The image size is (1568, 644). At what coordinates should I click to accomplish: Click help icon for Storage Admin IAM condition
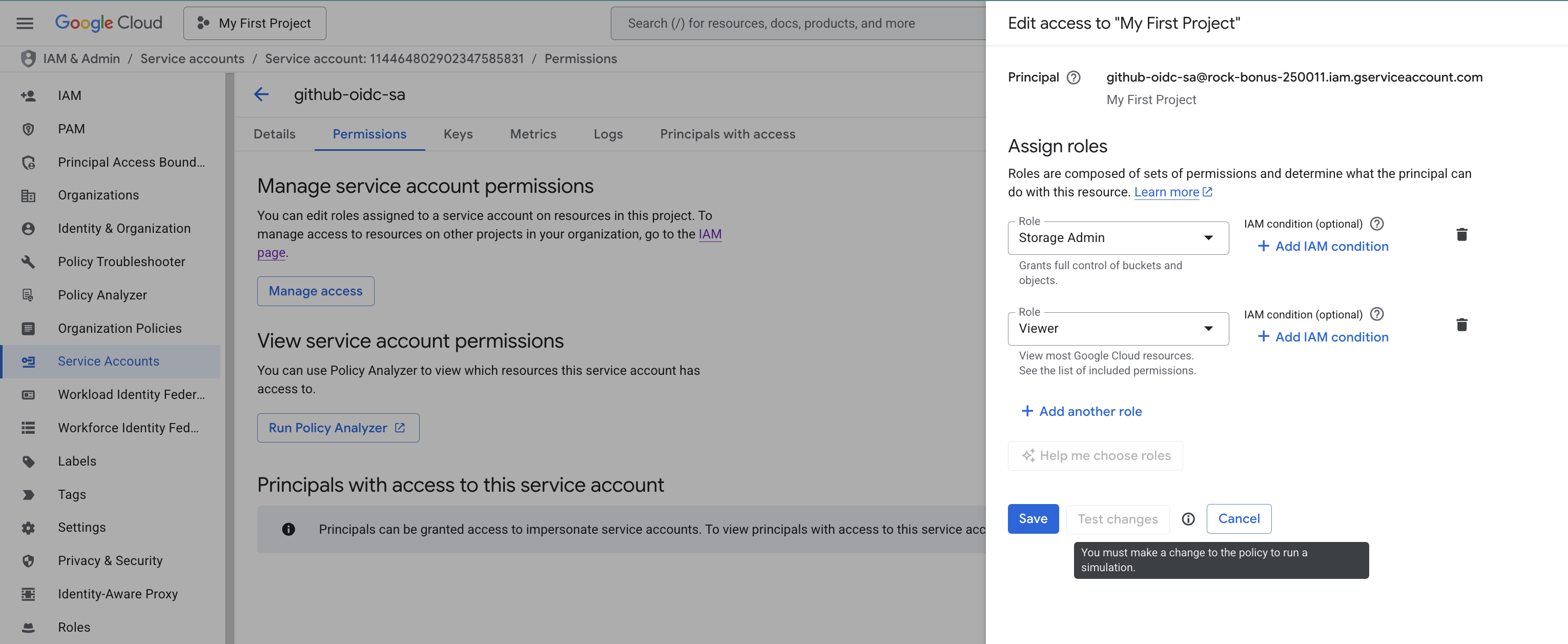tap(1377, 224)
